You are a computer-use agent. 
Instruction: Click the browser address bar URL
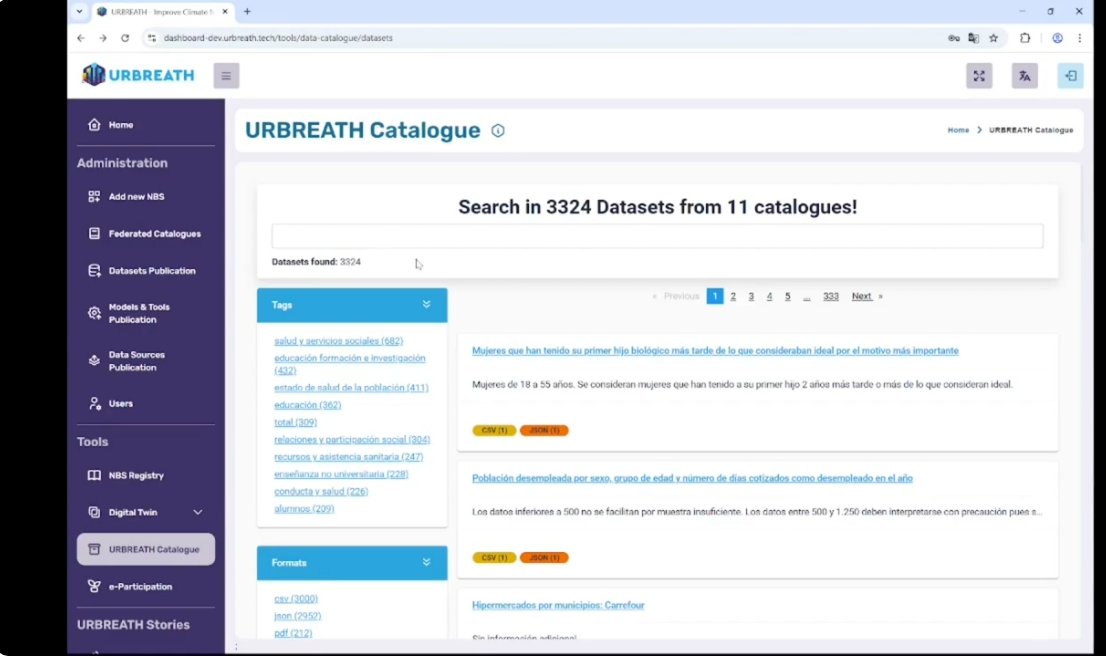(278, 38)
